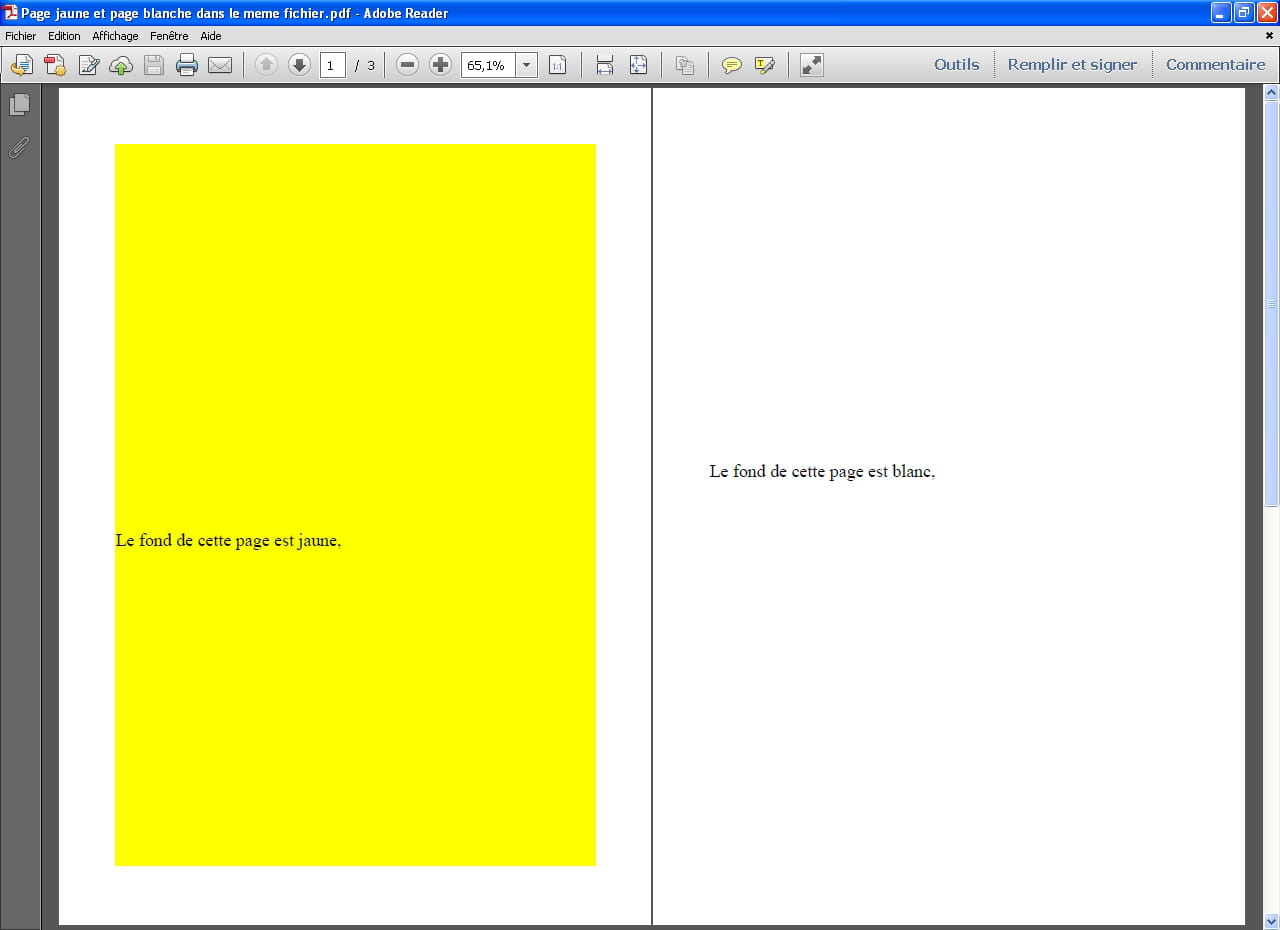The height and width of the screenshot is (930, 1280).
Task: Click the actual size 1:1 page icon
Action: coord(558,65)
